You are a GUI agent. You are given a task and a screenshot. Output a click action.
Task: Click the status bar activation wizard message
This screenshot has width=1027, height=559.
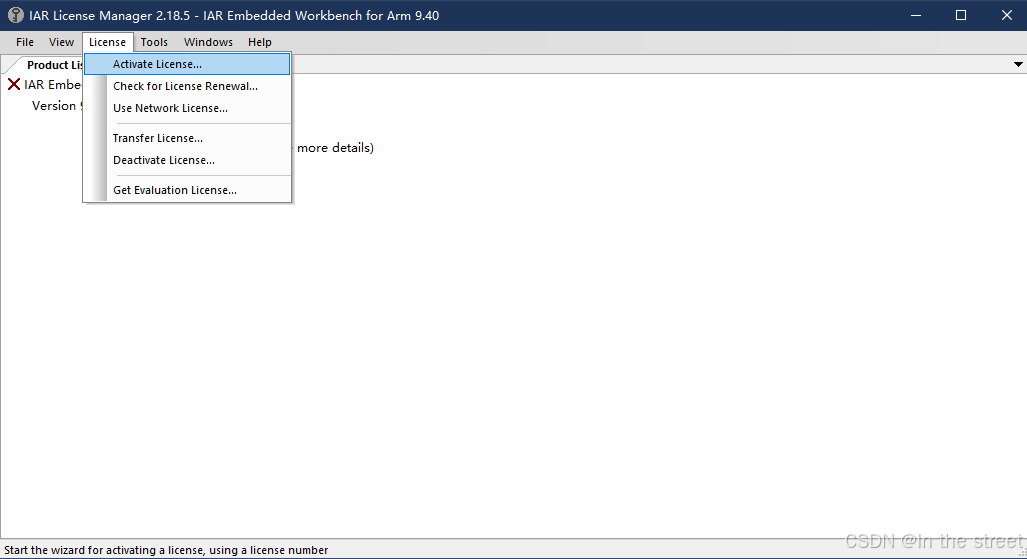pyautogui.click(x=166, y=550)
